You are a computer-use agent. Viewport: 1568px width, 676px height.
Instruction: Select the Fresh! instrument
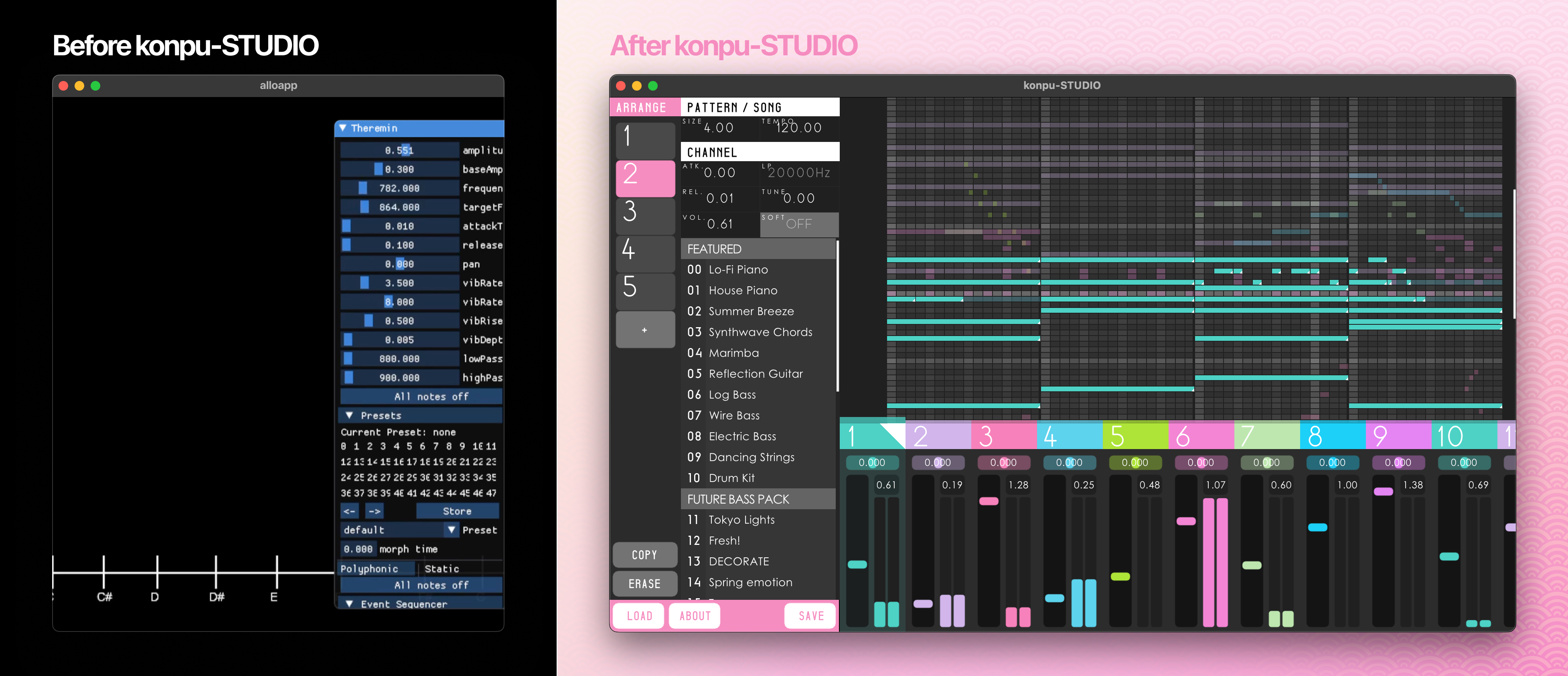758,540
